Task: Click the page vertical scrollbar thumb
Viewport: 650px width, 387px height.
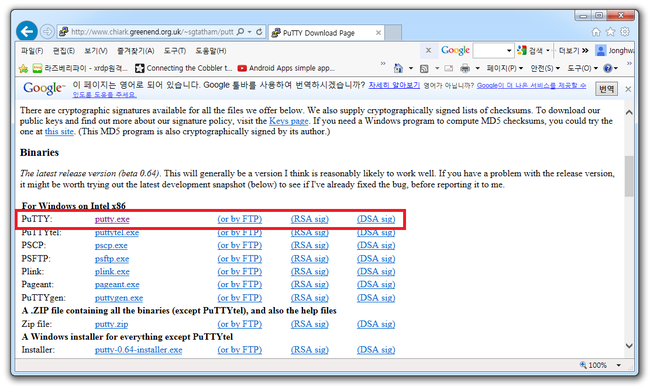Action: click(x=629, y=176)
